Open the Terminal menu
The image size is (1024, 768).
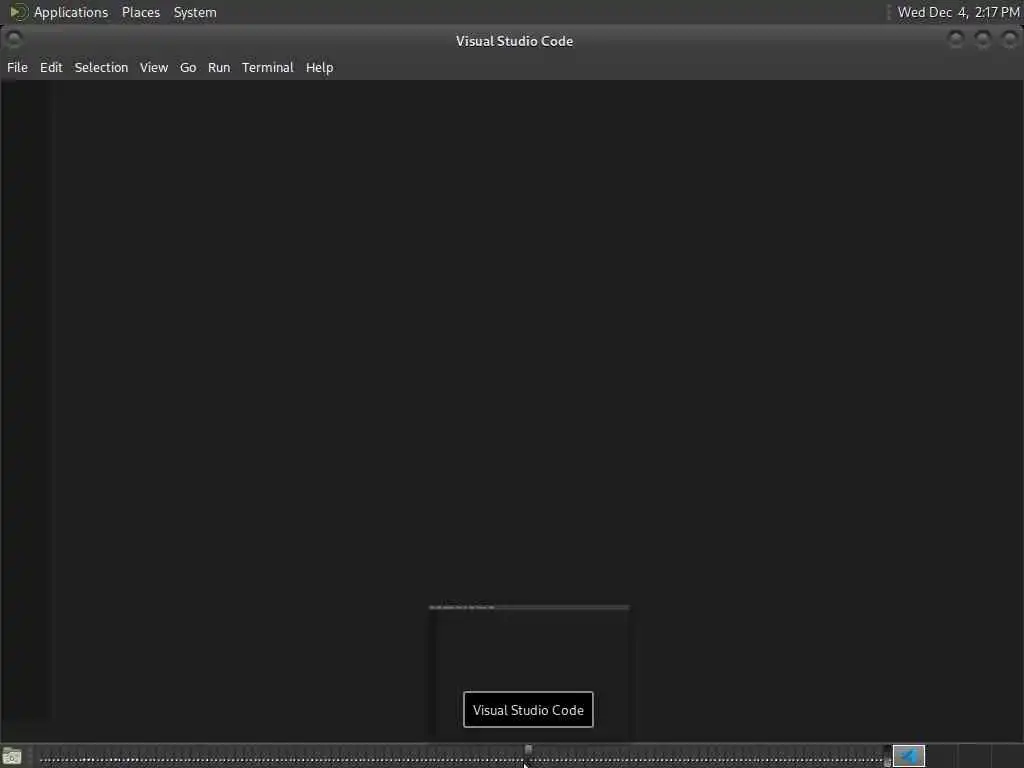pos(268,67)
